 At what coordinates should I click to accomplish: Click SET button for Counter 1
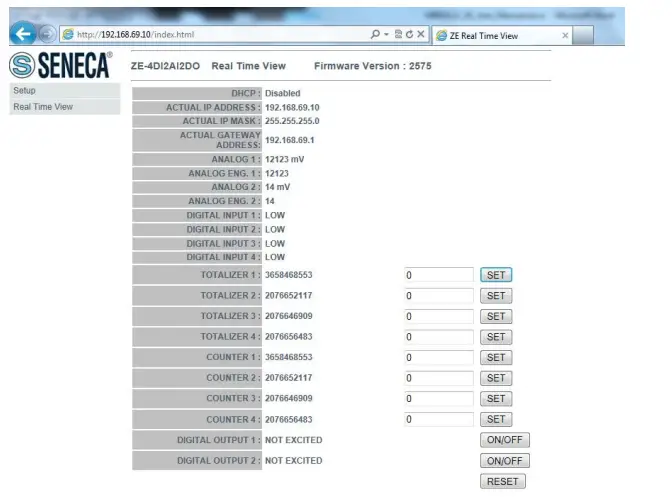tap(496, 357)
